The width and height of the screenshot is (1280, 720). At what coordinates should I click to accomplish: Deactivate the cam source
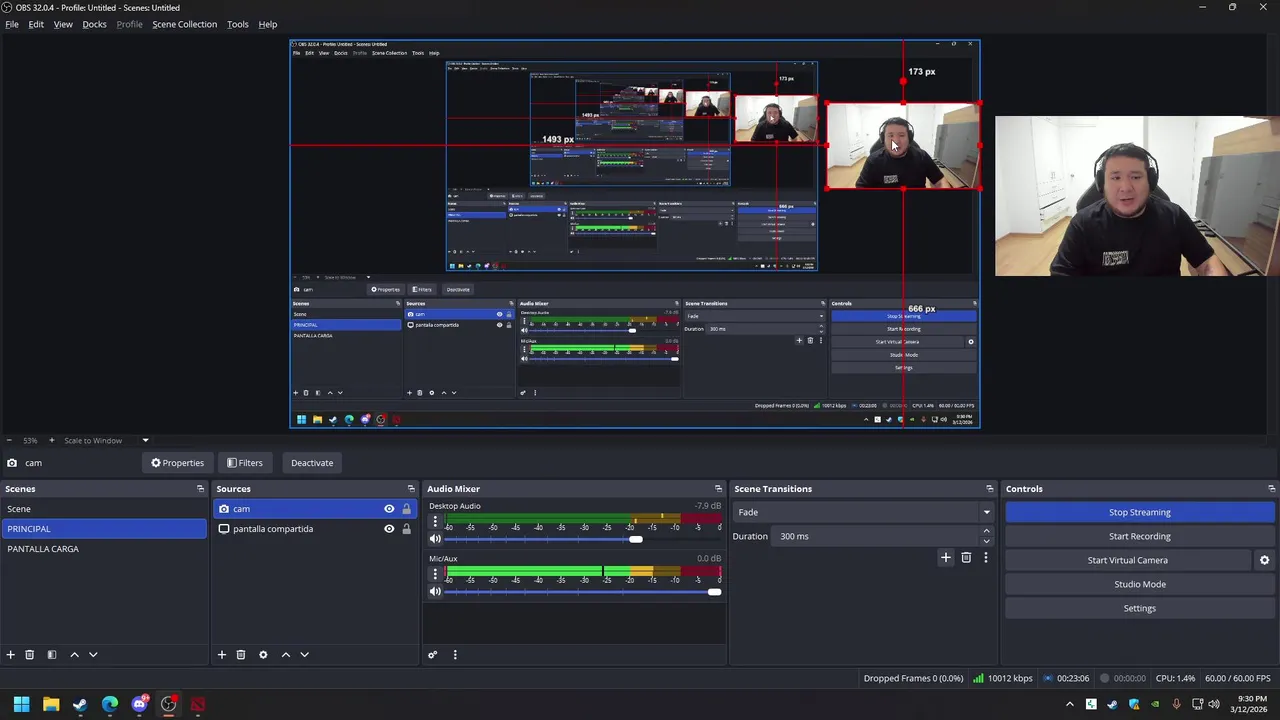pyautogui.click(x=312, y=463)
